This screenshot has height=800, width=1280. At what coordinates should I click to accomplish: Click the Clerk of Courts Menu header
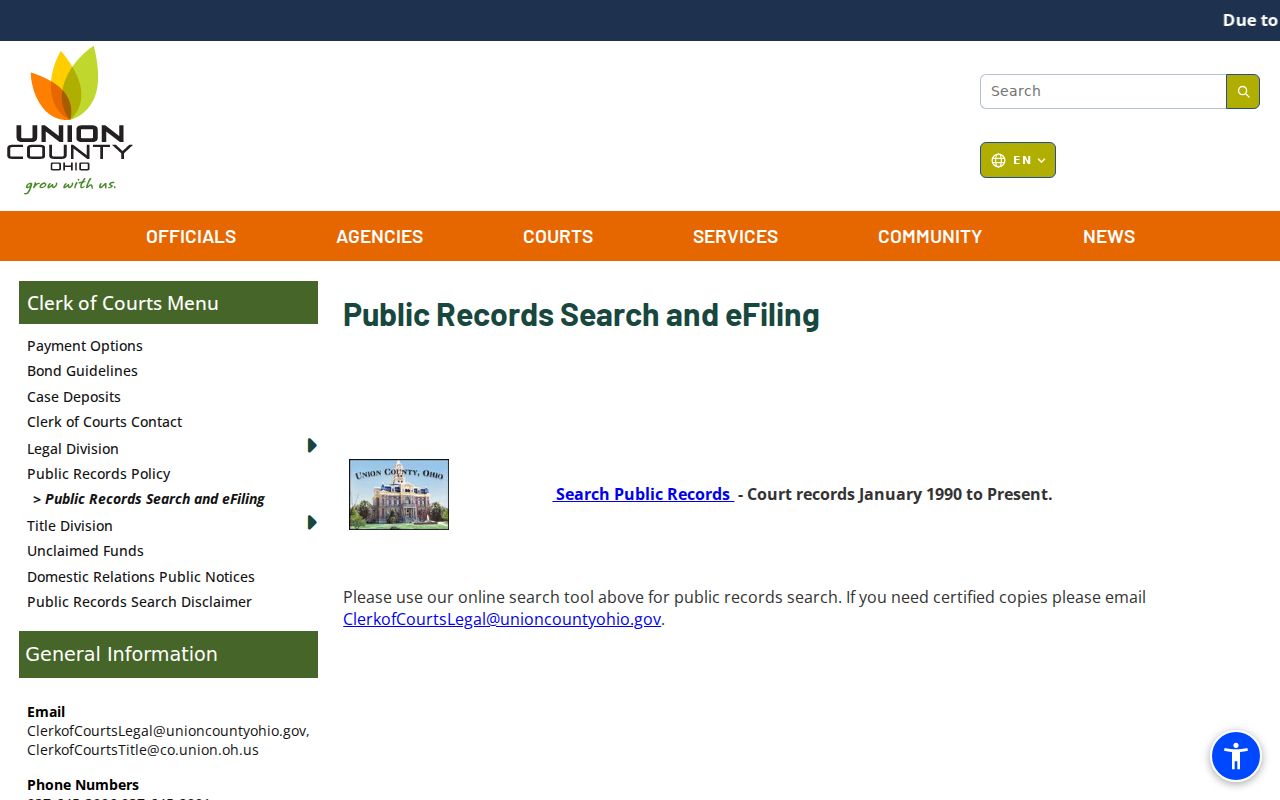(x=168, y=303)
